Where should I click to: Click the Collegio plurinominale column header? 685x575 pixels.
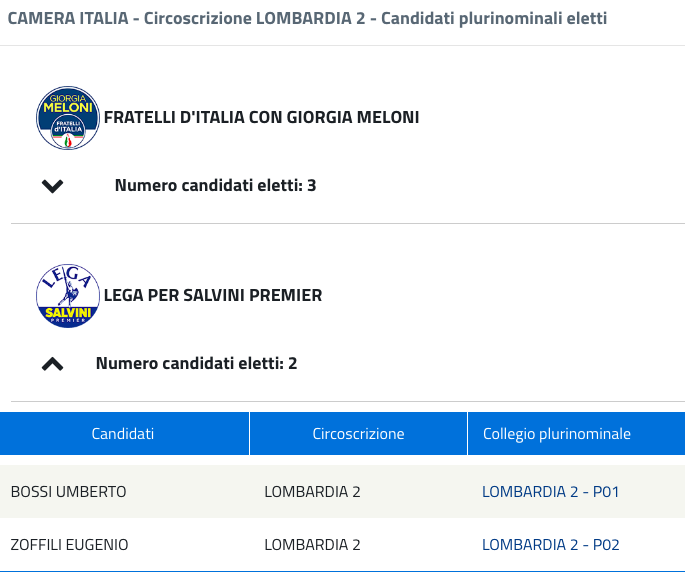click(x=576, y=433)
